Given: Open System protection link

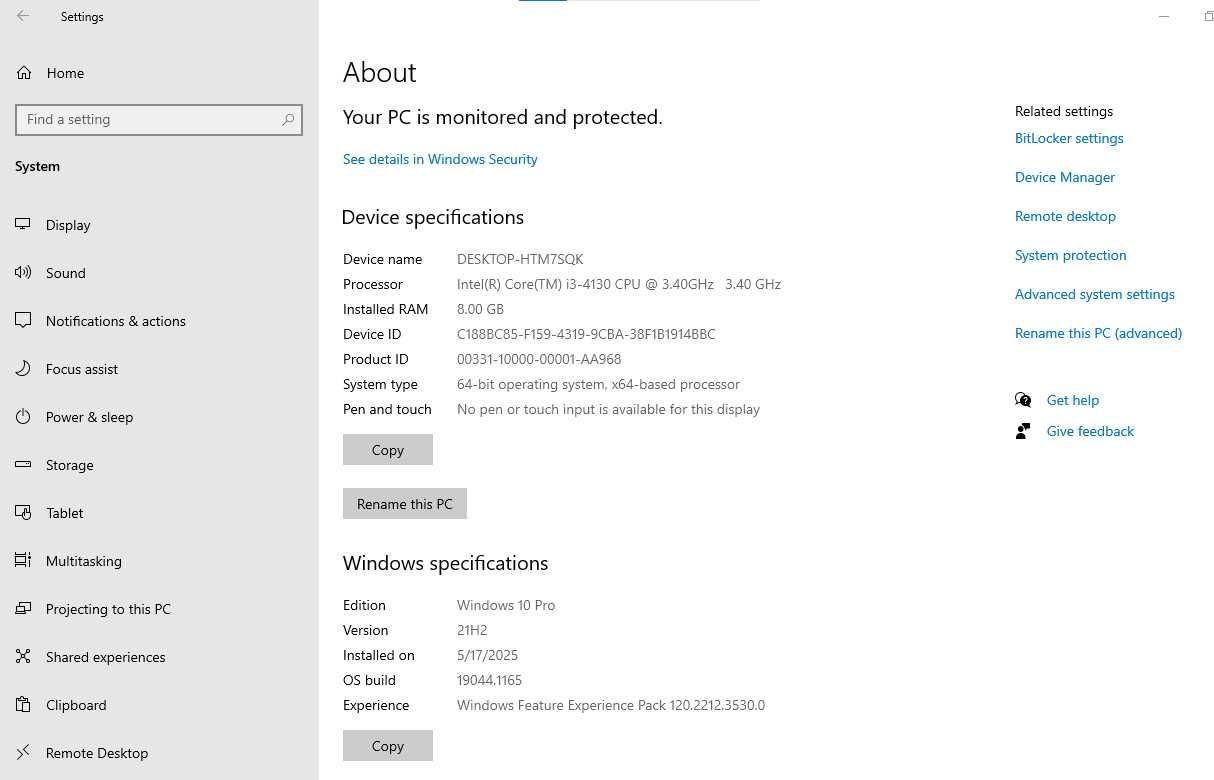Looking at the screenshot, I should click(1071, 255).
